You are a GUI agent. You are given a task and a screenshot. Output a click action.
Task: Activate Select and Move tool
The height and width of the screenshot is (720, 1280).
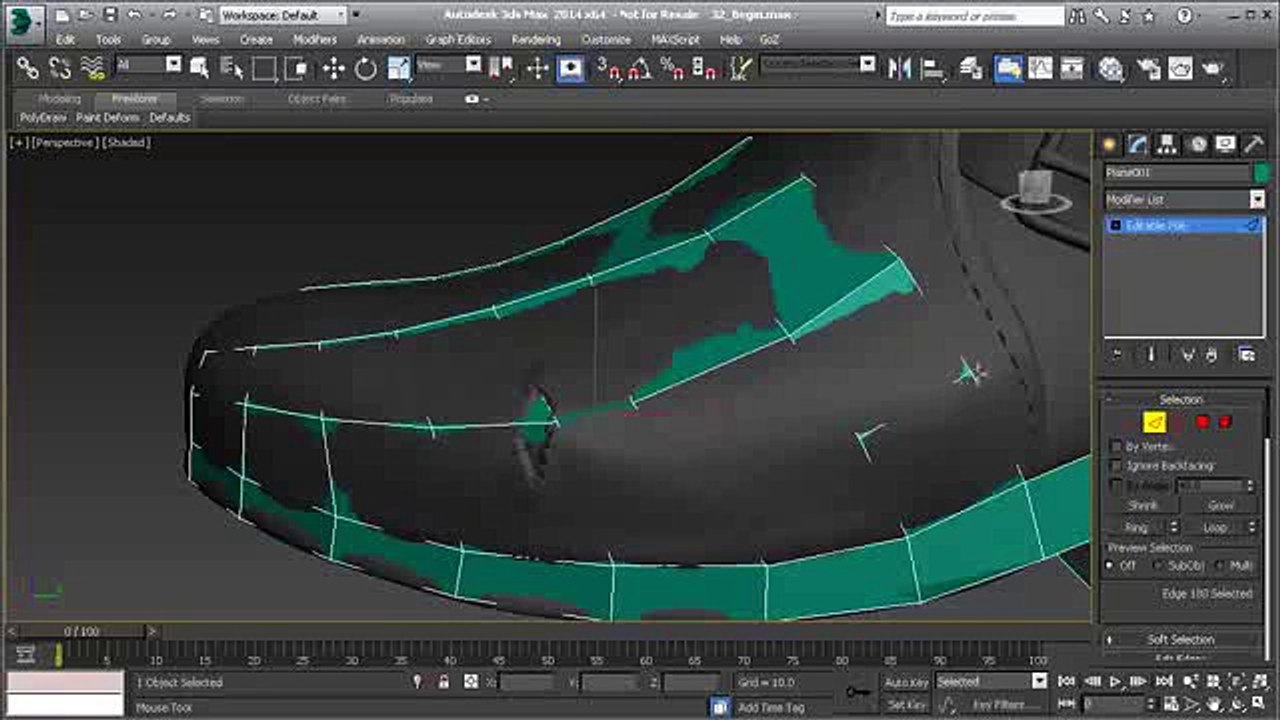pos(334,68)
